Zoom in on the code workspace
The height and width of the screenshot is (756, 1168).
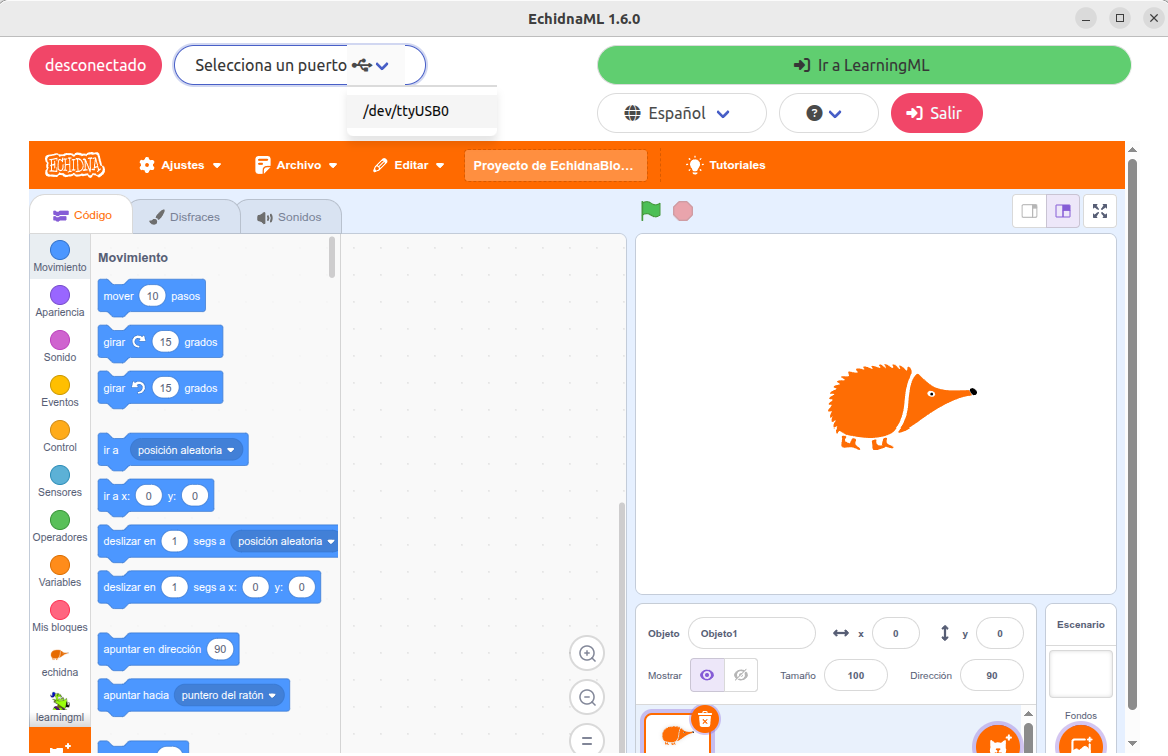click(587, 654)
